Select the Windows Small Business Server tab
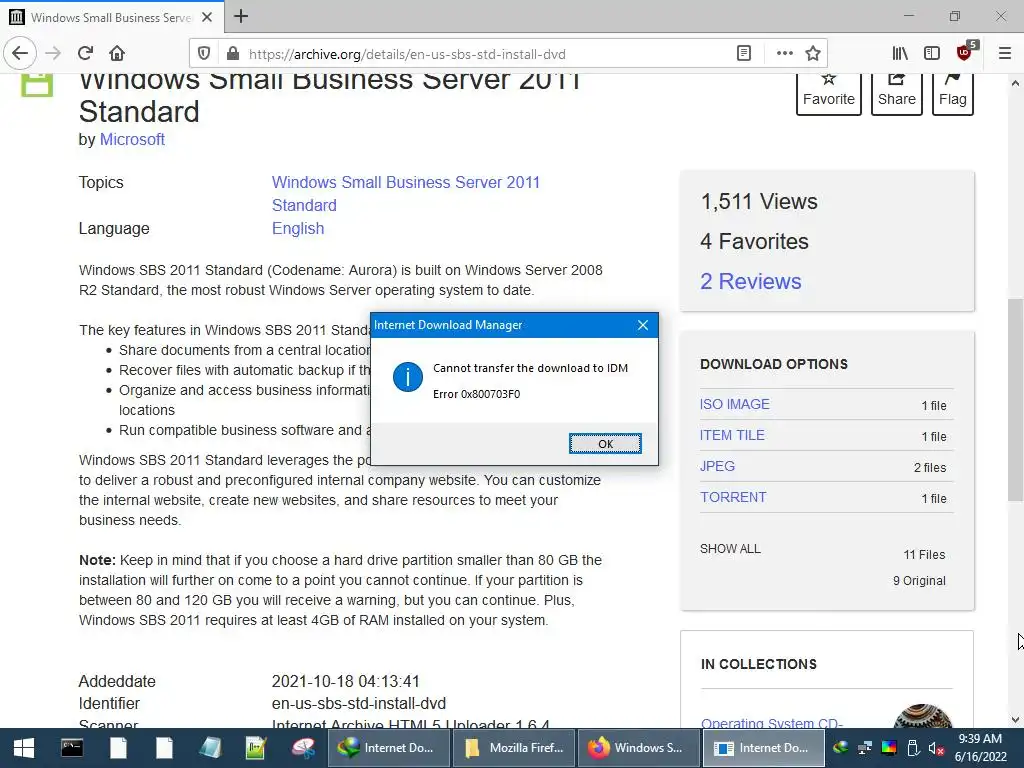The image size is (1024, 768). click(x=111, y=17)
